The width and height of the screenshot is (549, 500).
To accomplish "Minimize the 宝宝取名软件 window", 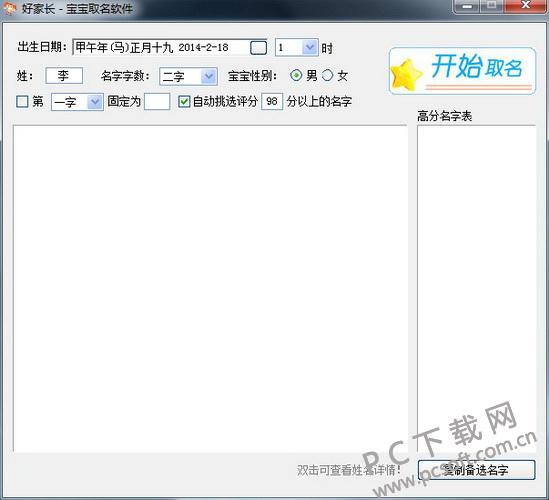I will [468, 6].
